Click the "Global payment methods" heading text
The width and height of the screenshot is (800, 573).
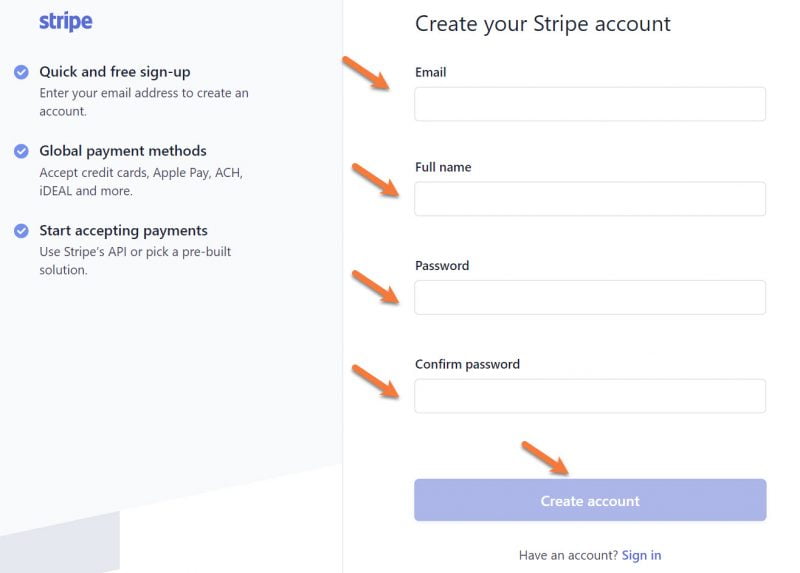point(123,151)
